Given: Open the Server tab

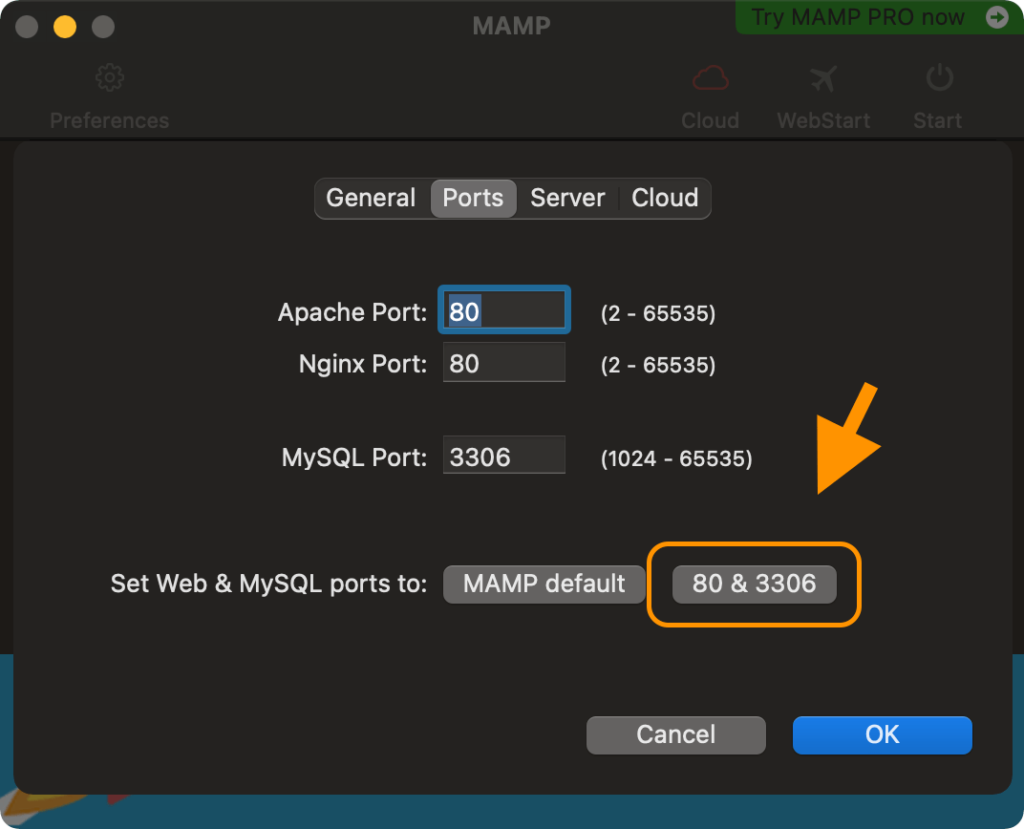Looking at the screenshot, I should click(567, 198).
